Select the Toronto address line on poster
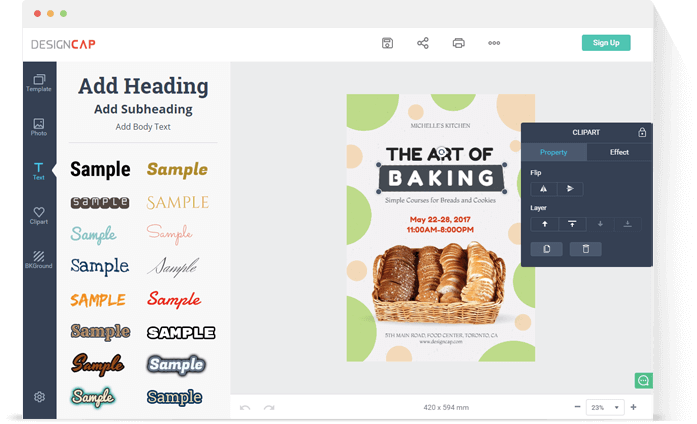 pyautogui.click(x=441, y=335)
